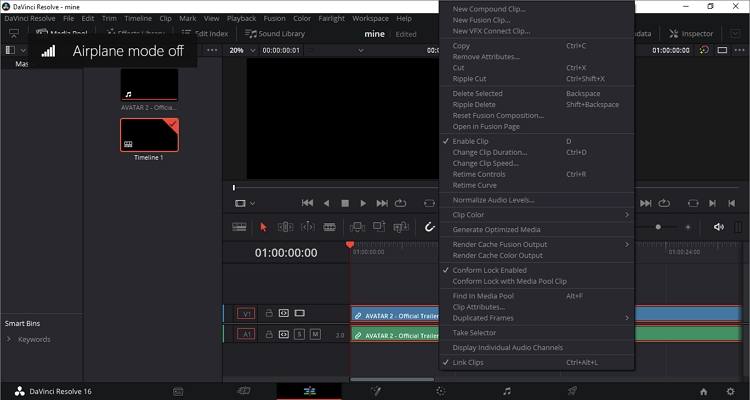Open the Fairlight page music icon

(x=507, y=391)
